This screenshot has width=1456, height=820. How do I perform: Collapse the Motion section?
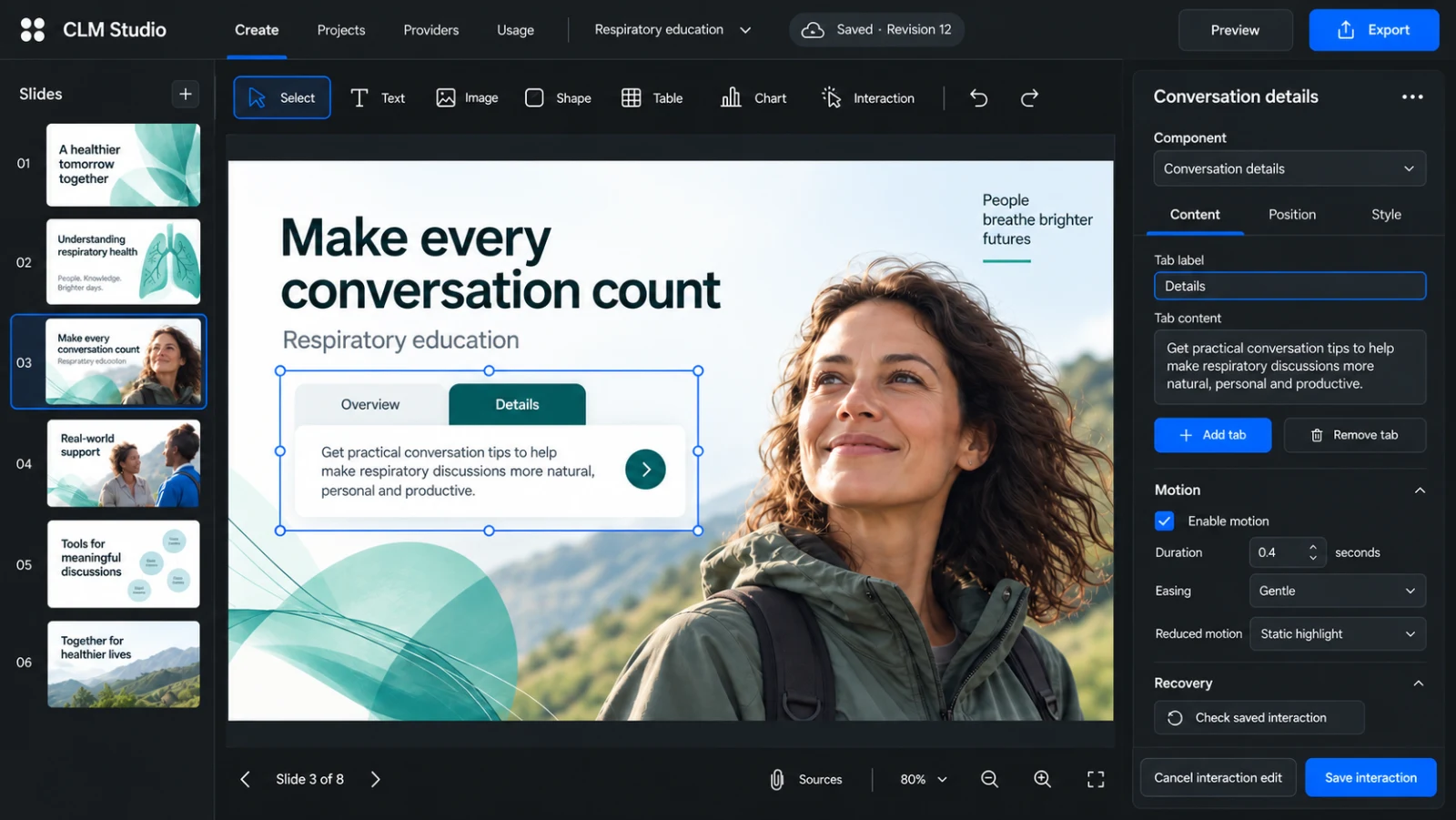[1420, 491]
